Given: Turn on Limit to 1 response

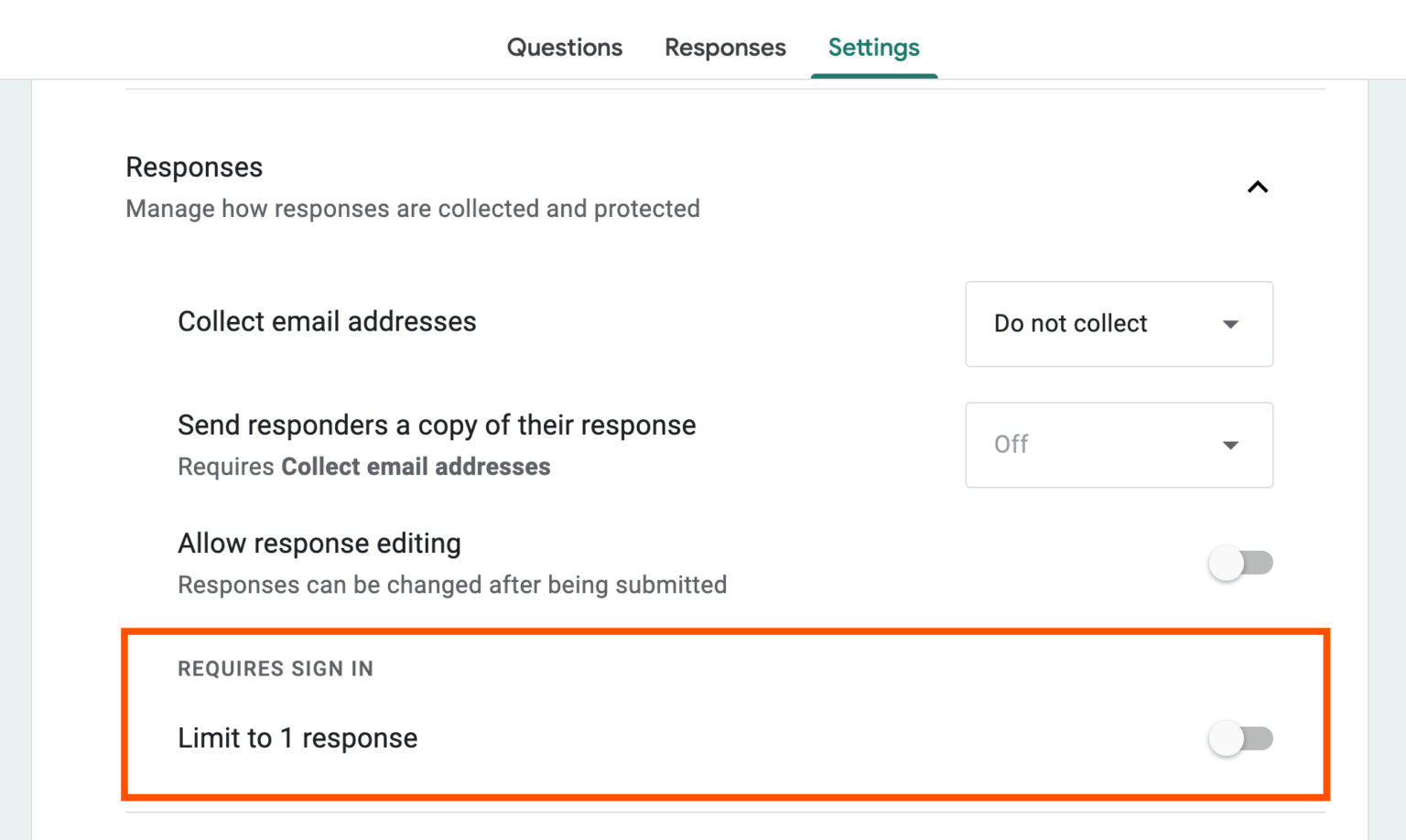Looking at the screenshot, I should coord(1241,738).
